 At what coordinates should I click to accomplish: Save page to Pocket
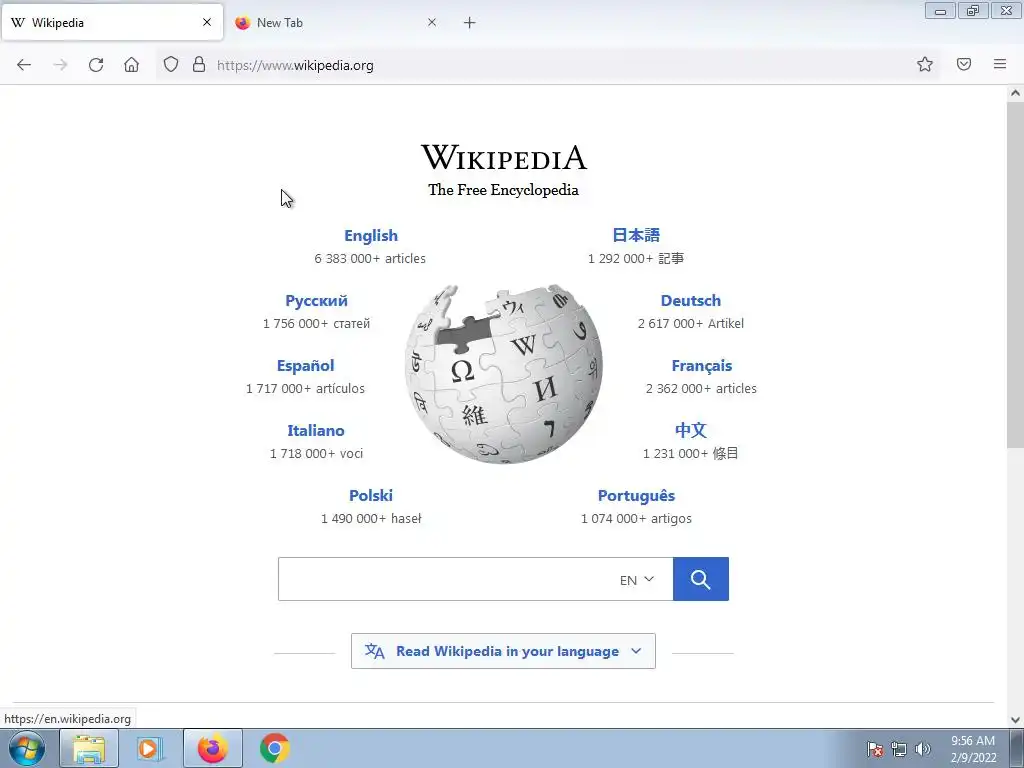964,64
